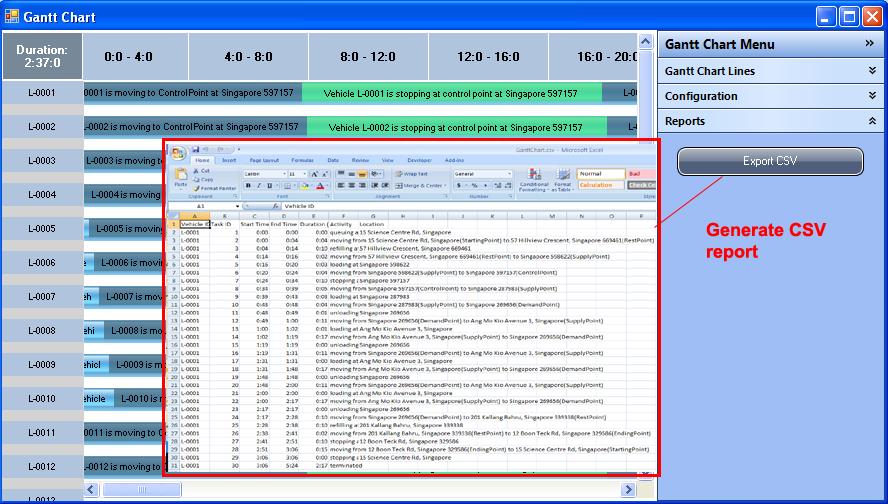This screenshot has height=504, width=888.
Task: Switch to the Insert ribbon tab
Action: [x=229, y=160]
